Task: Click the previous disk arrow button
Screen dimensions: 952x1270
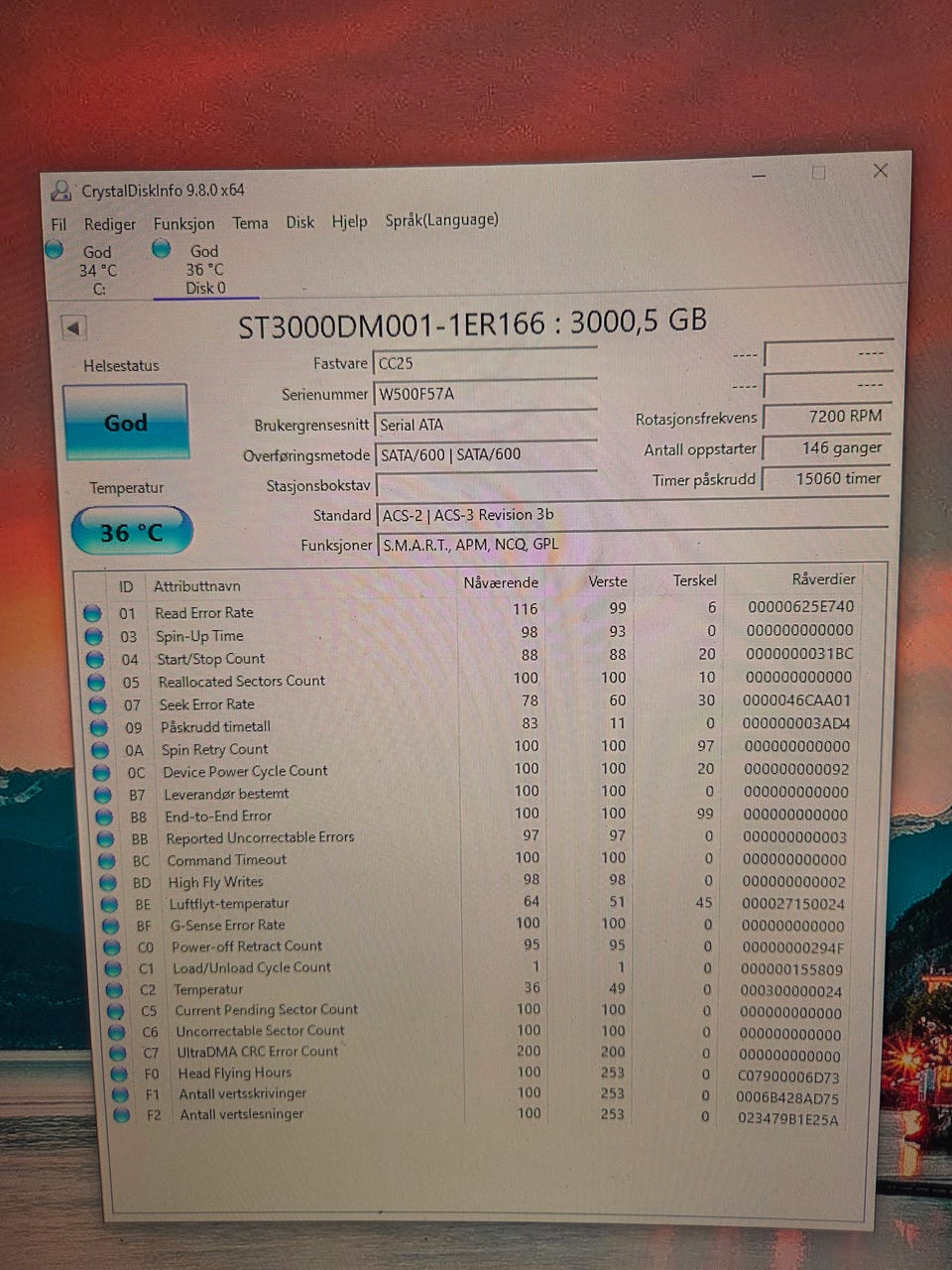Action: coord(73,327)
